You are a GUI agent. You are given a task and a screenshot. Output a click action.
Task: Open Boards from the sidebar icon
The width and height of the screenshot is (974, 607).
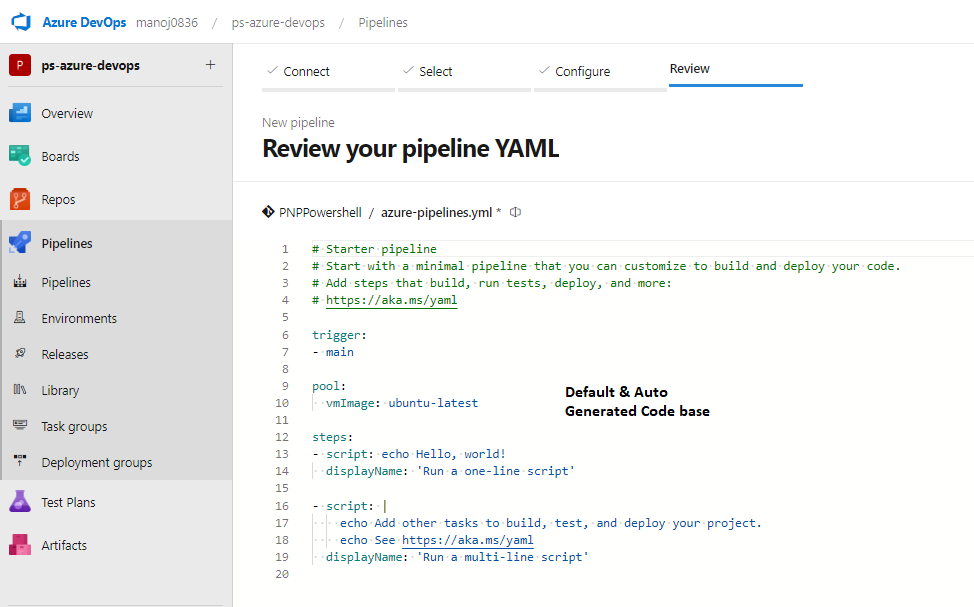point(20,156)
